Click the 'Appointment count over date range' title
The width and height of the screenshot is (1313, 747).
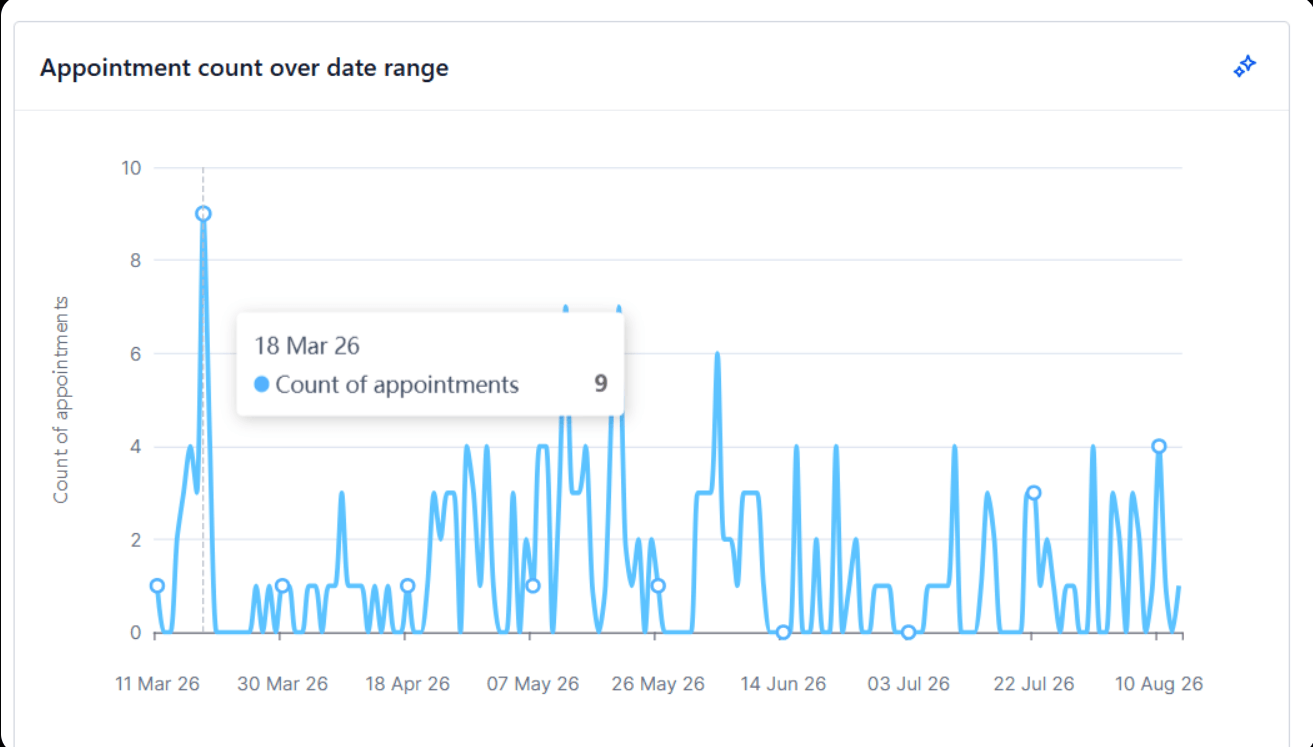[x=244, y=68]
